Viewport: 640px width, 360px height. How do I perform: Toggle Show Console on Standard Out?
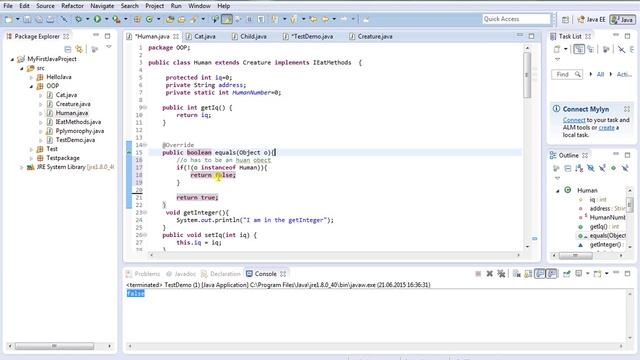point(540,273)
